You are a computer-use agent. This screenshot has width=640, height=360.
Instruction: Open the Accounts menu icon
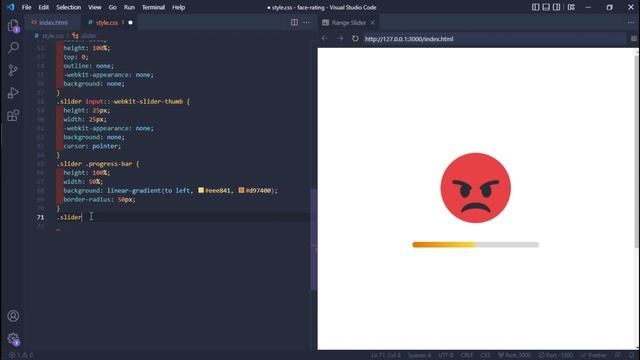tap(13, 316)
